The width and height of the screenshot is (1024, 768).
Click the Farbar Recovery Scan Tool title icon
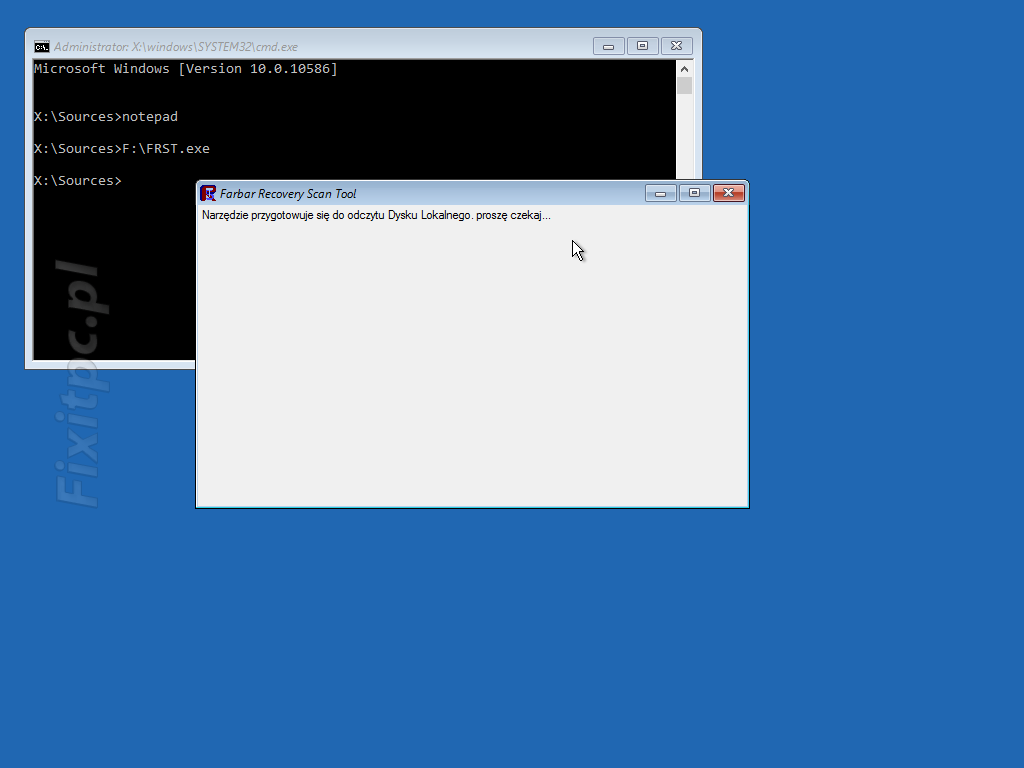pyautogui.click(x=208, y=193)
